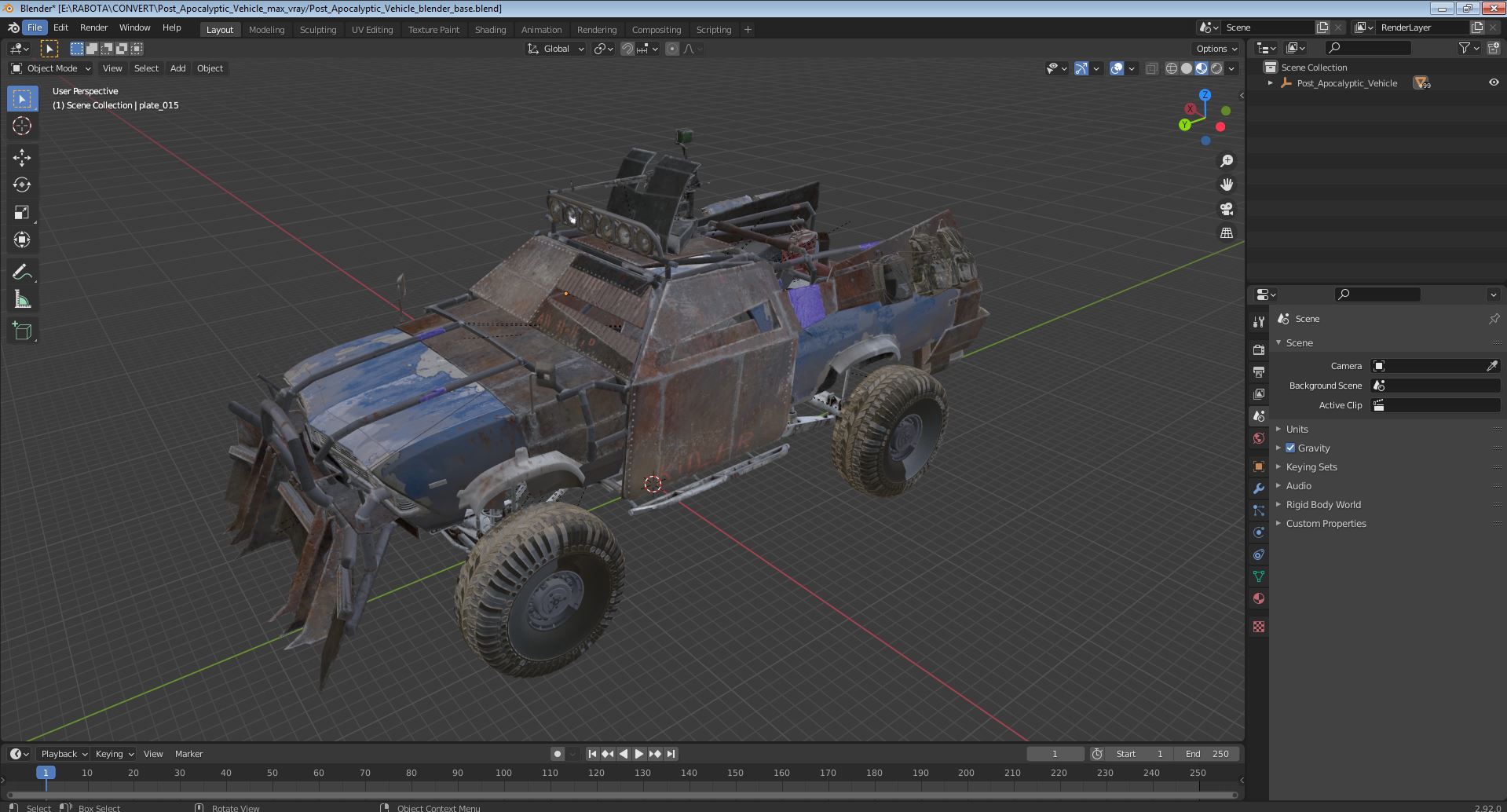The height and width of the screenshot is (812, 1507).
Task: Select the Add Cube tool
Action: click(22, 331)
